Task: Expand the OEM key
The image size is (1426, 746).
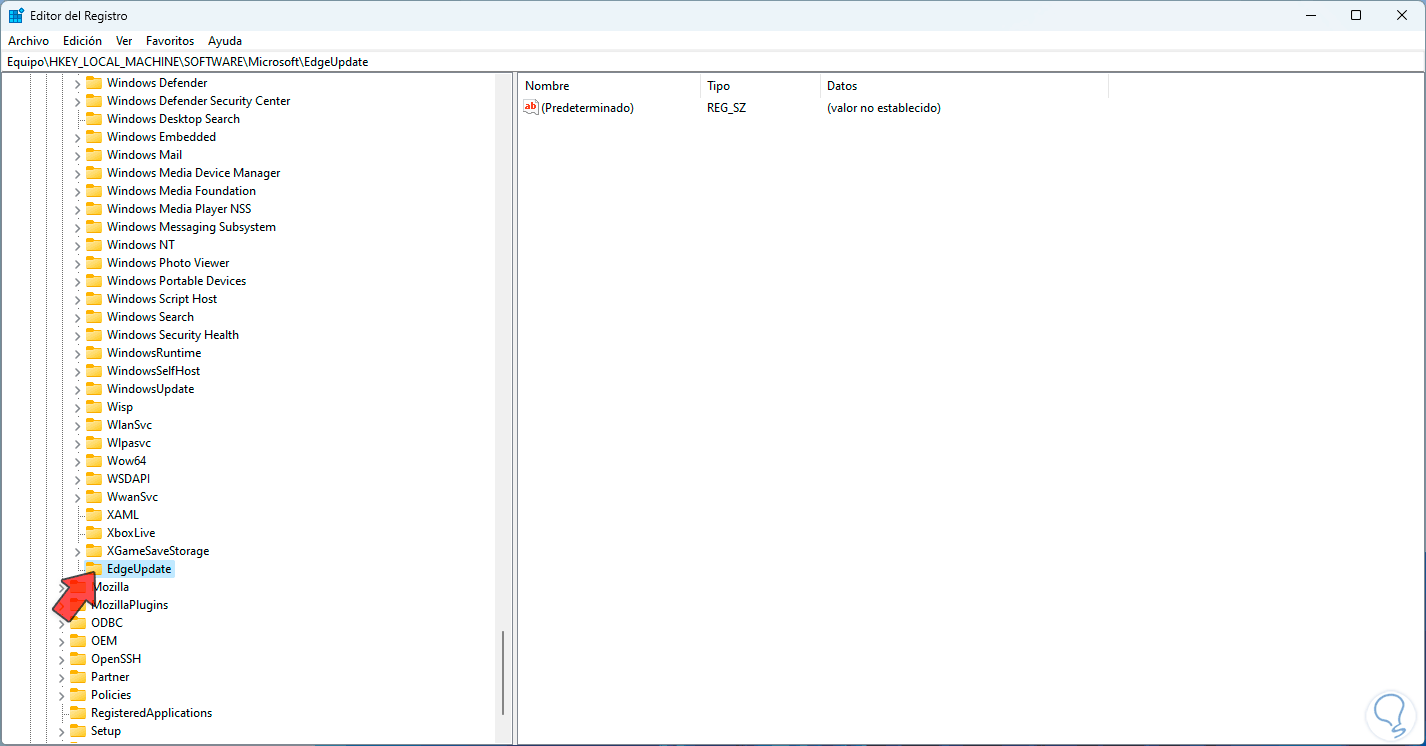Action: coord(62,641)
